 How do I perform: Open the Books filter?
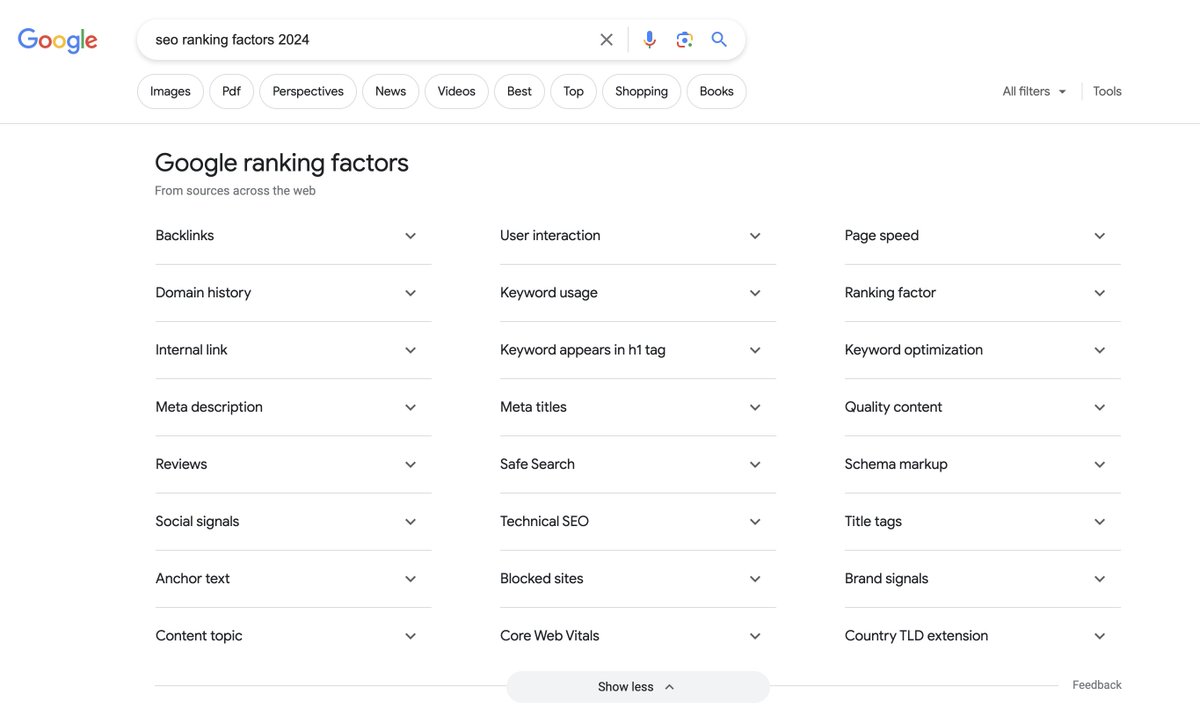[x=716, y=91]
